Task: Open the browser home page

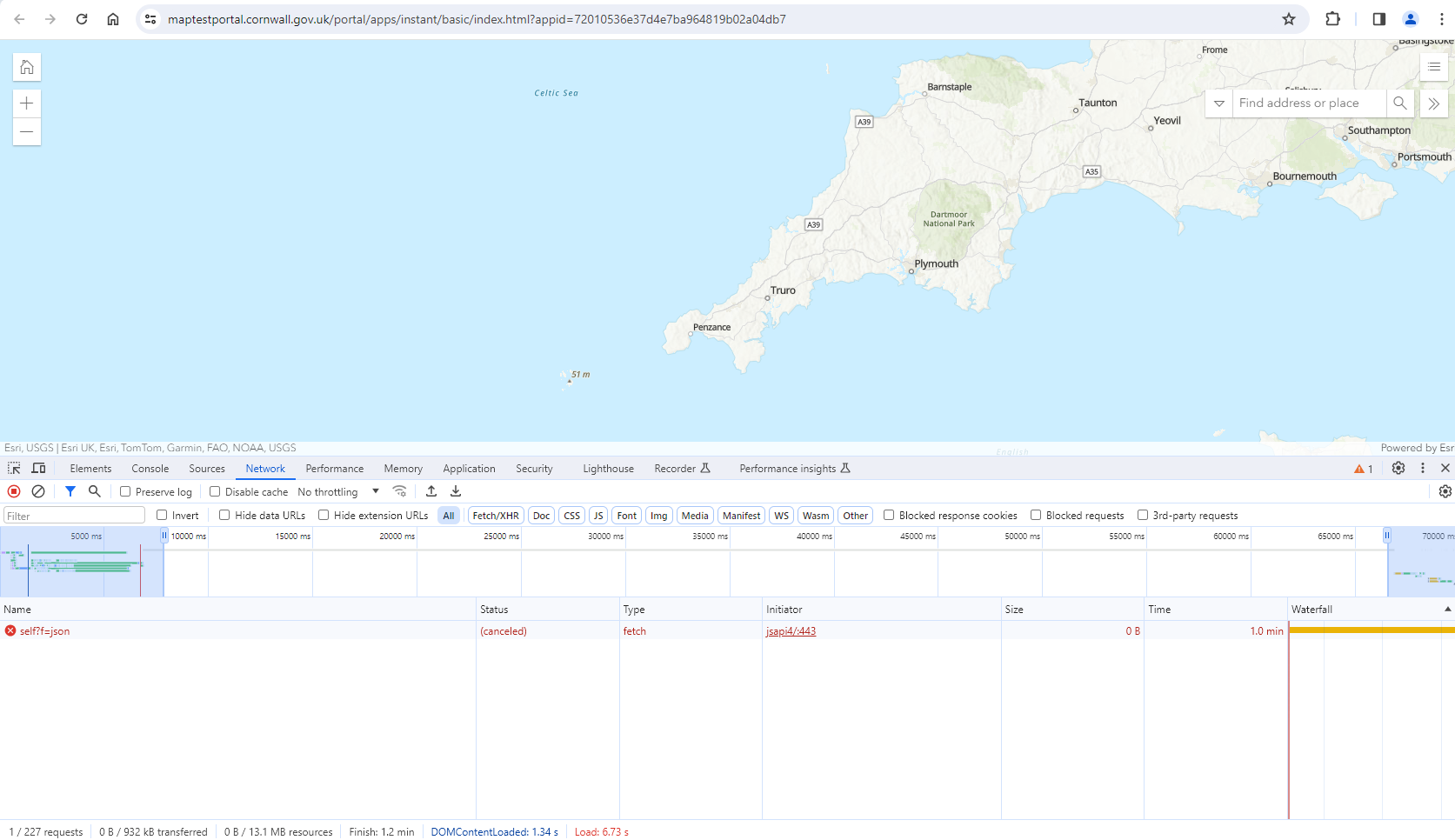Action: [x=113, y=19]
